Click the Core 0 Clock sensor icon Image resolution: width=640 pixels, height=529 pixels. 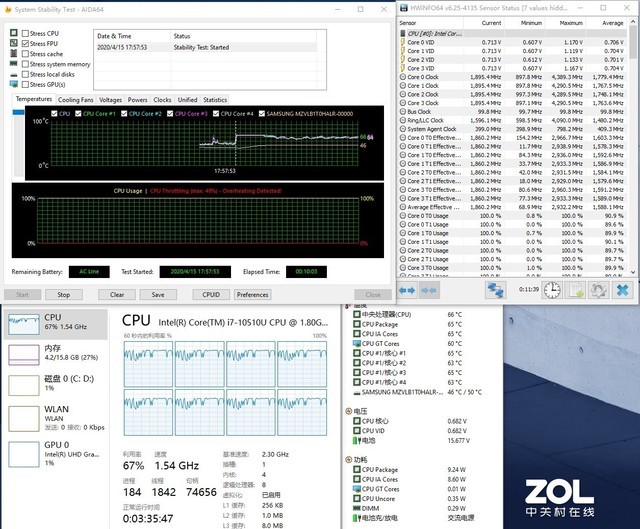(x=403, y=77)
